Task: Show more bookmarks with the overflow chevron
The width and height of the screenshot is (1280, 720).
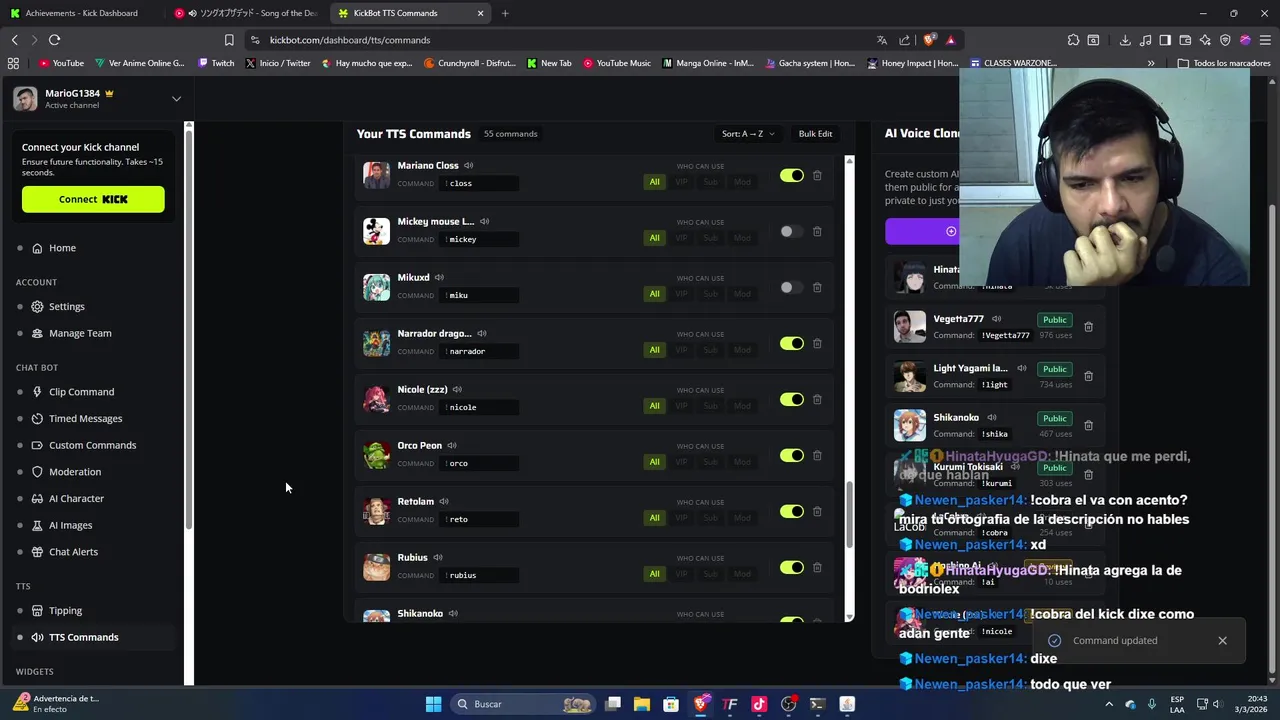Action: 1150,63
